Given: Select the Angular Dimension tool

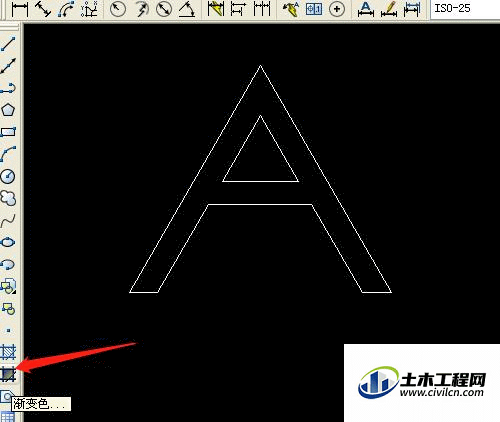Looking at the screenshot, I should (187, 9).
